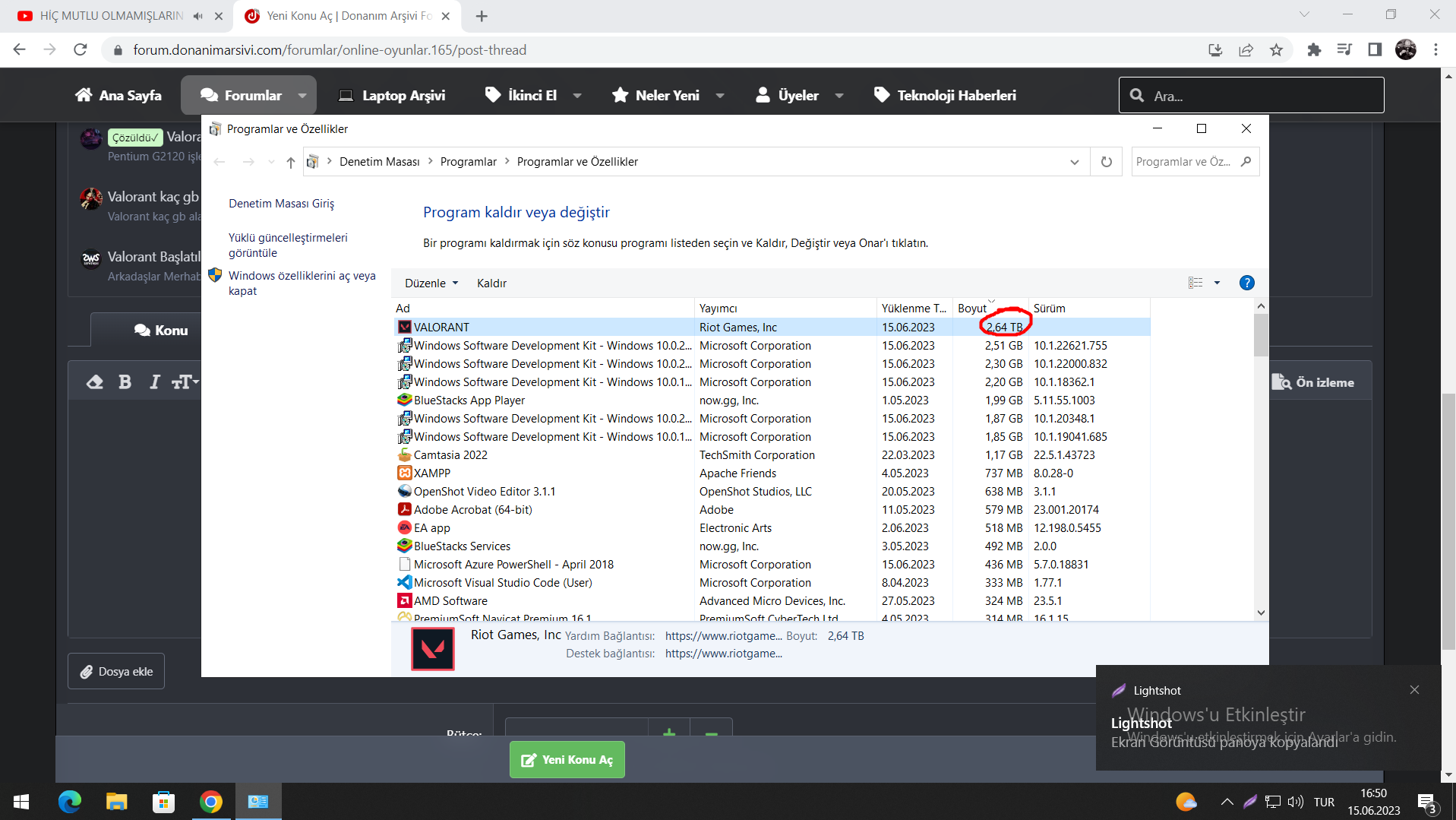Click the eraser remove formatting icon in editor
Viewport: 1456px width, 820px height.
click(x=94, y=382)
